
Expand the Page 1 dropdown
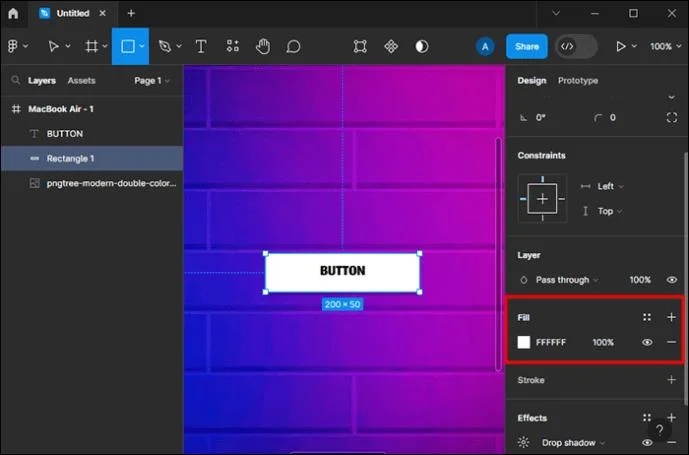tap(152, 80)
